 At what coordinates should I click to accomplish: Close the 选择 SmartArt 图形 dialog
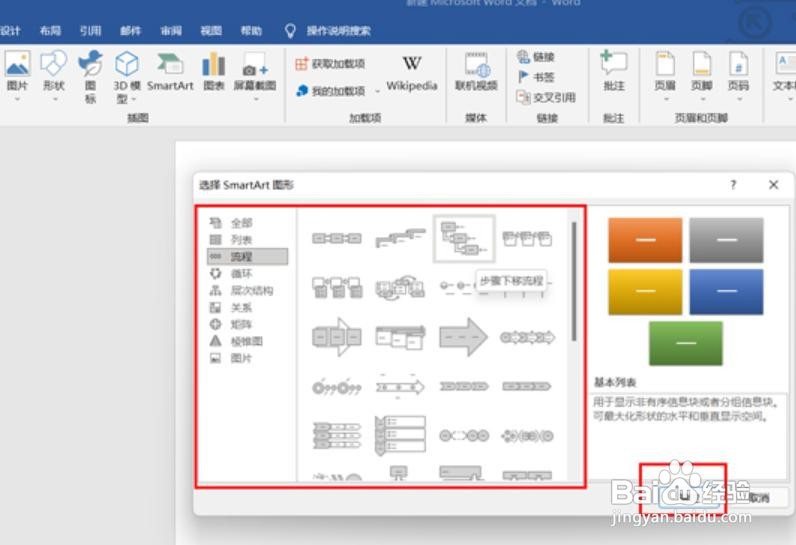pyautogui.click(x=773, y=185)
